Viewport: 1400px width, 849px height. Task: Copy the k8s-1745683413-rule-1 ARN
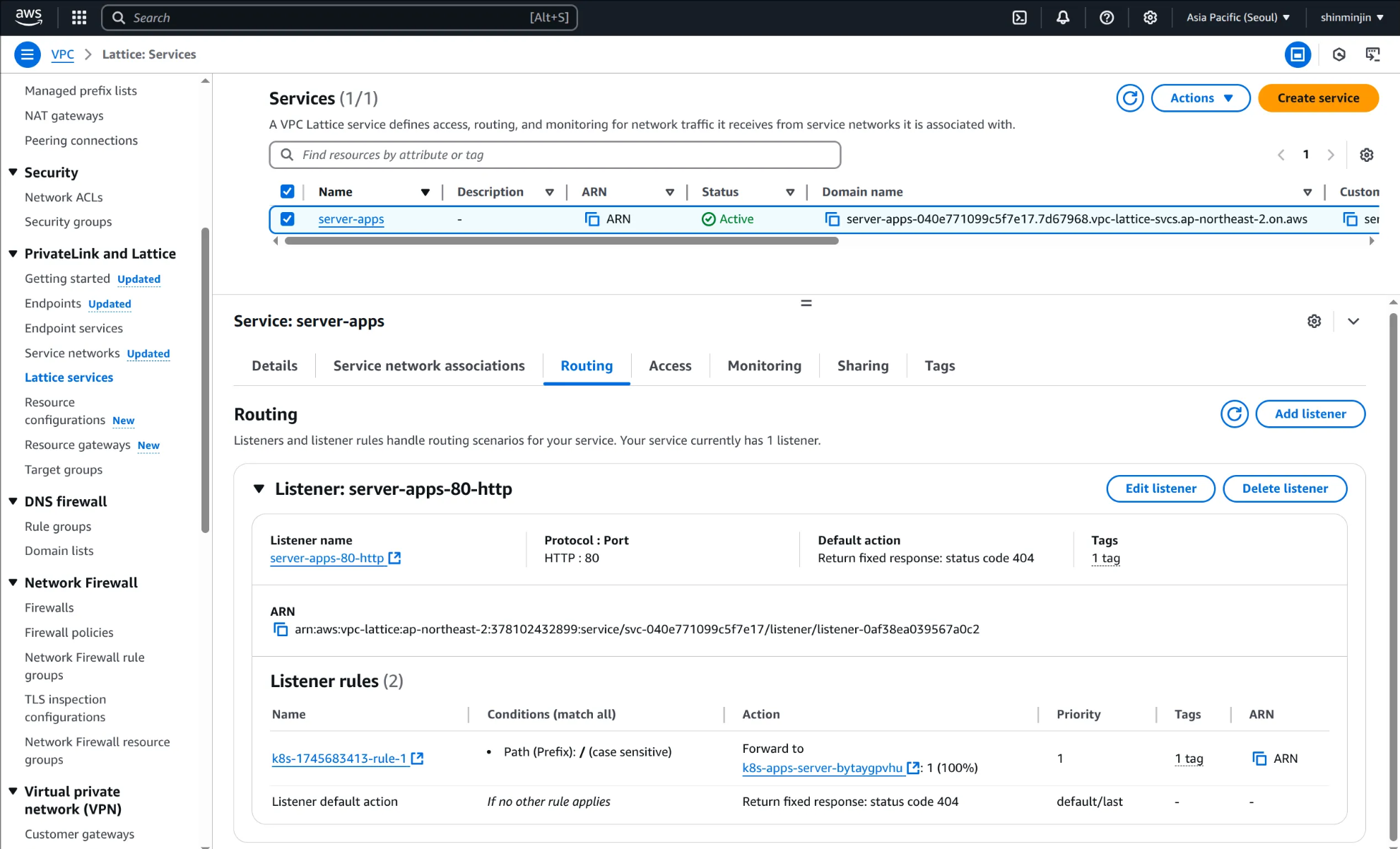pos(1259,759)
